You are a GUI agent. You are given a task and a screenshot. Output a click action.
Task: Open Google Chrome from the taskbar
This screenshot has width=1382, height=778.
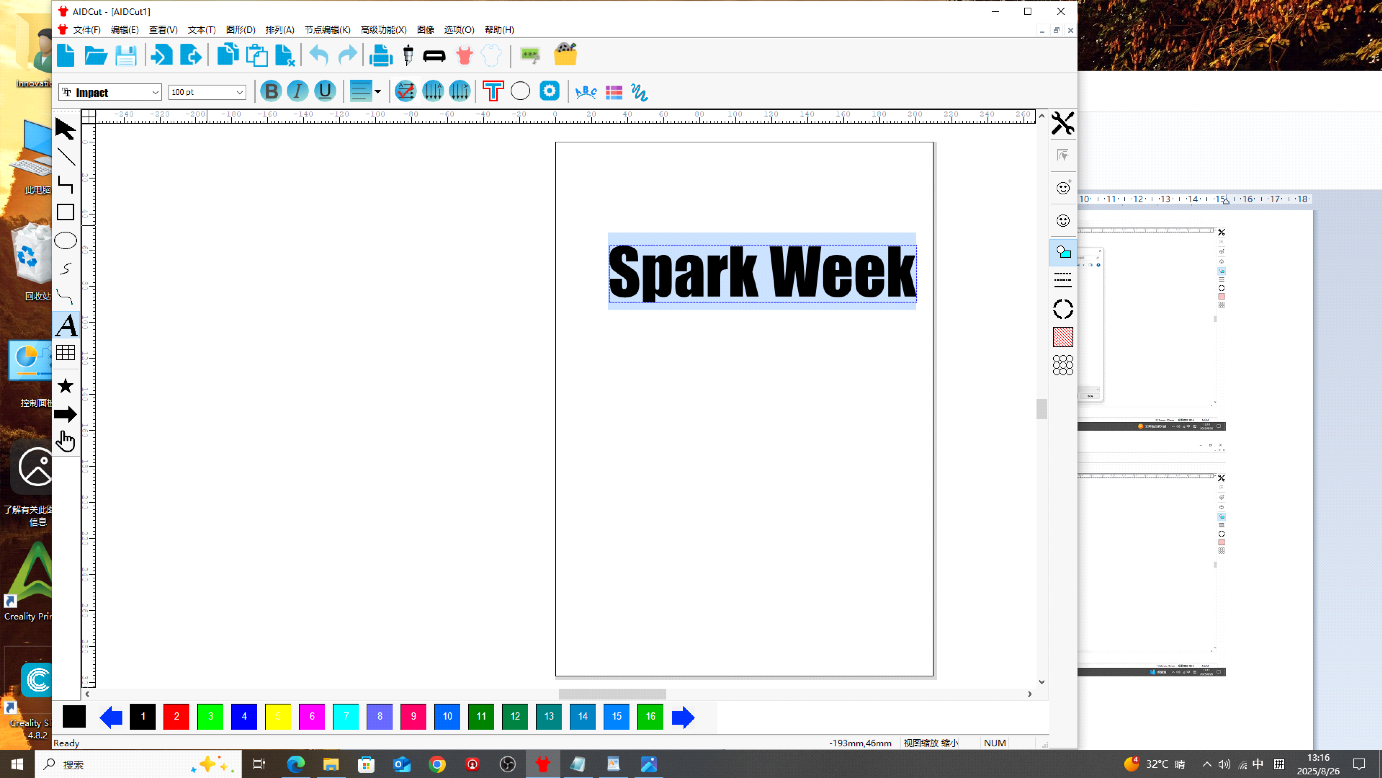pos(437,764)
